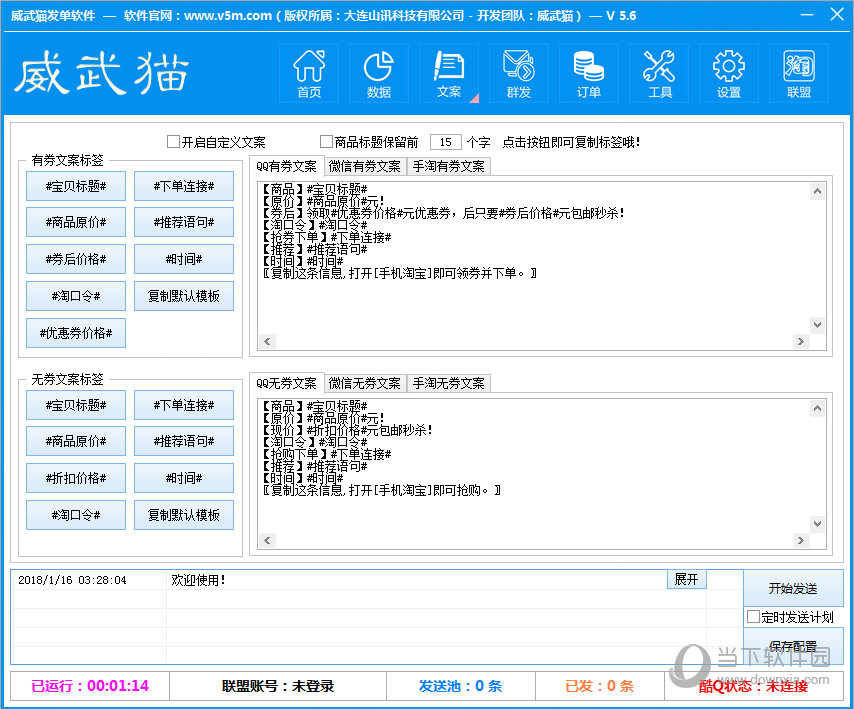Copy the #优惠券价格# tag

(76, 333)
